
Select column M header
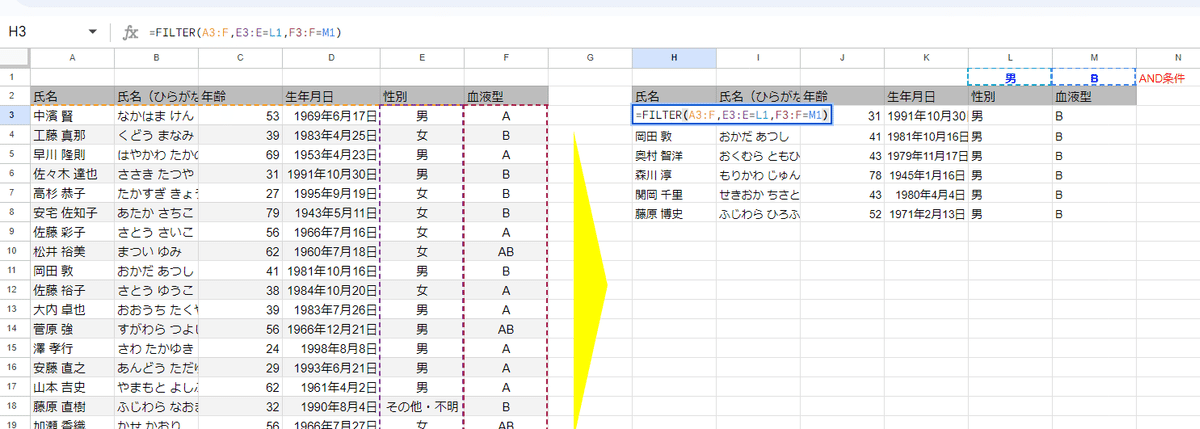pos(1094,58)
